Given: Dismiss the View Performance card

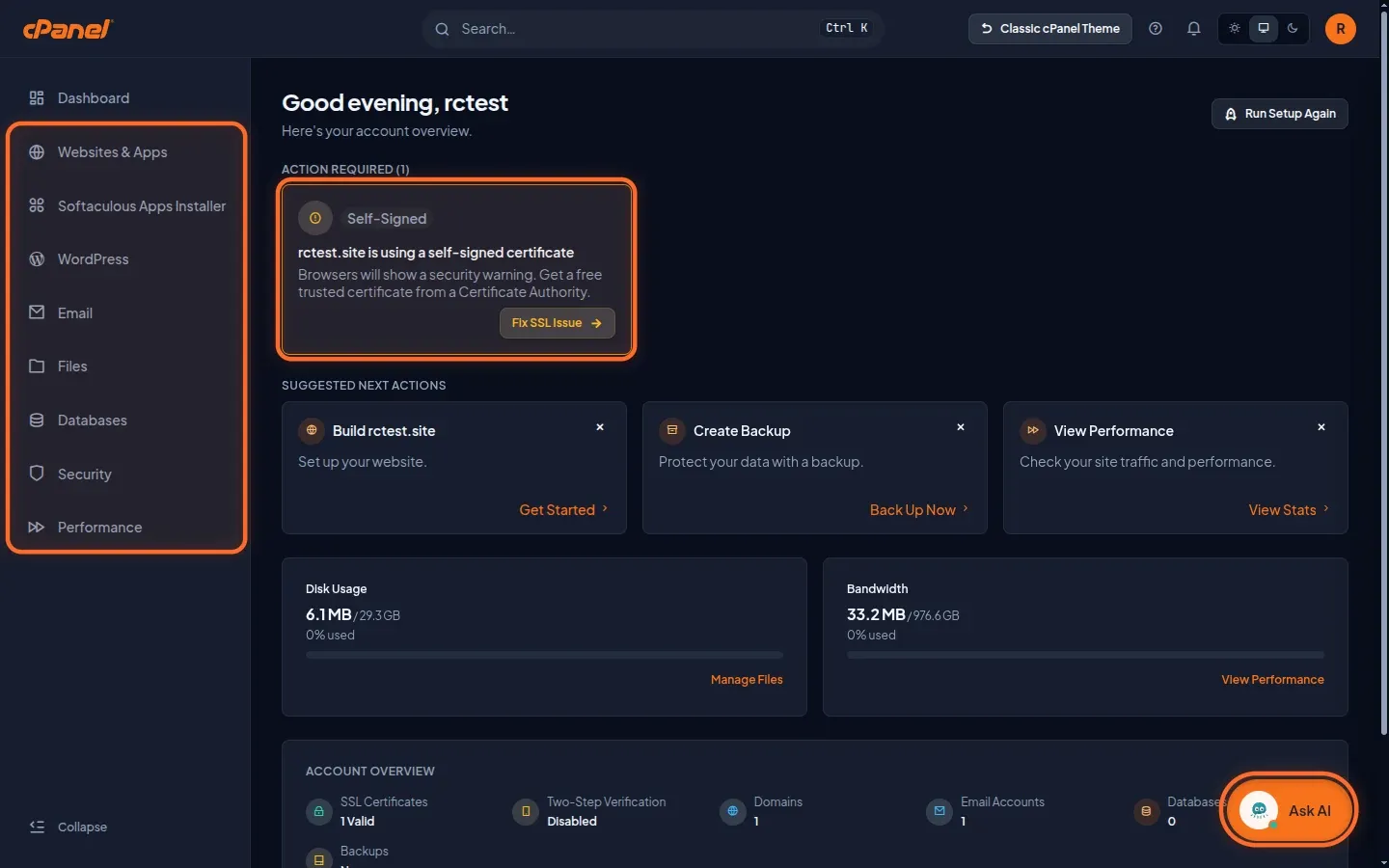Looking at the screenshot, I should pos(1321,427).
